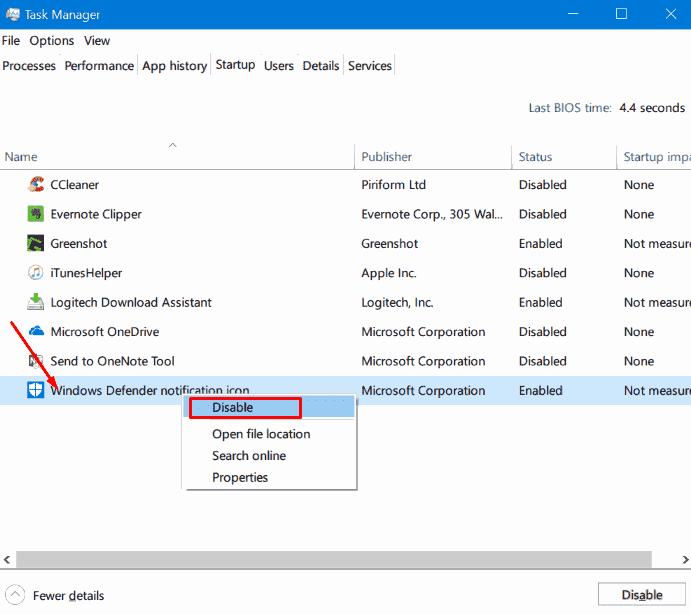Click the Evernote Clipper icon
691x615 pixels.
coord(35,214)
